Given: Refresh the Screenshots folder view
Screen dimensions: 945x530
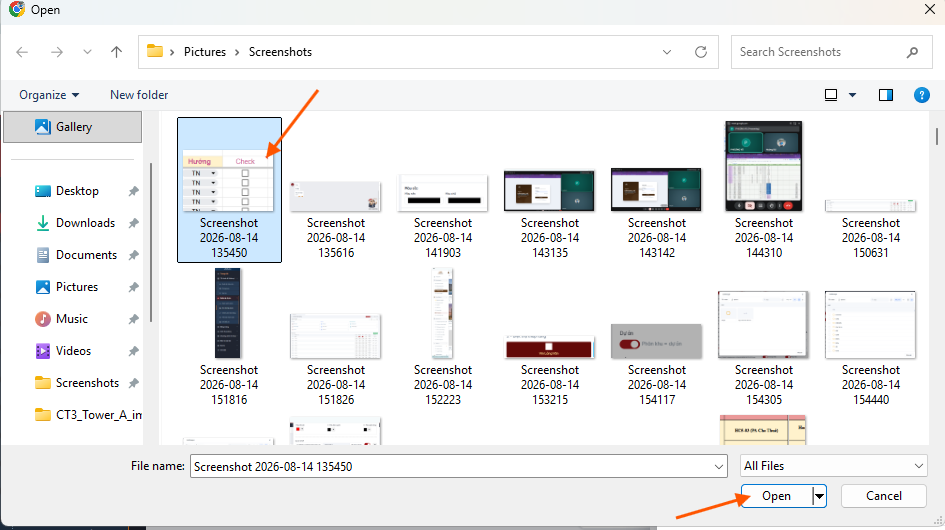Looking at the screenshot, I should coord(700,52).
